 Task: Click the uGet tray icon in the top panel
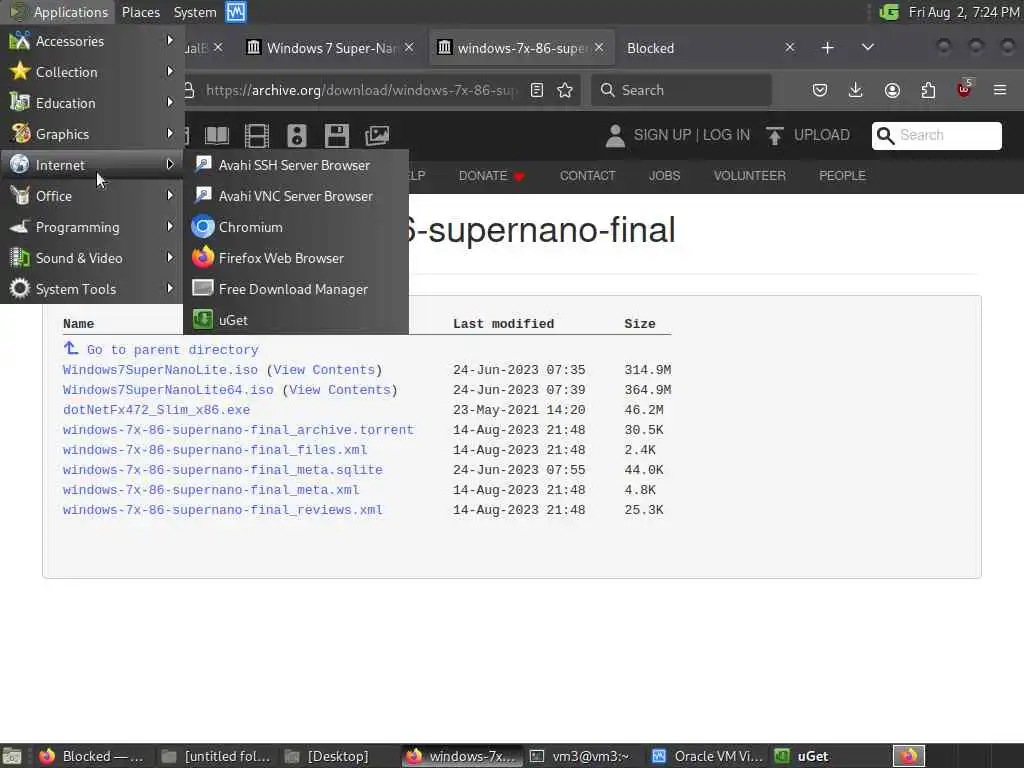tap(889, 12)
